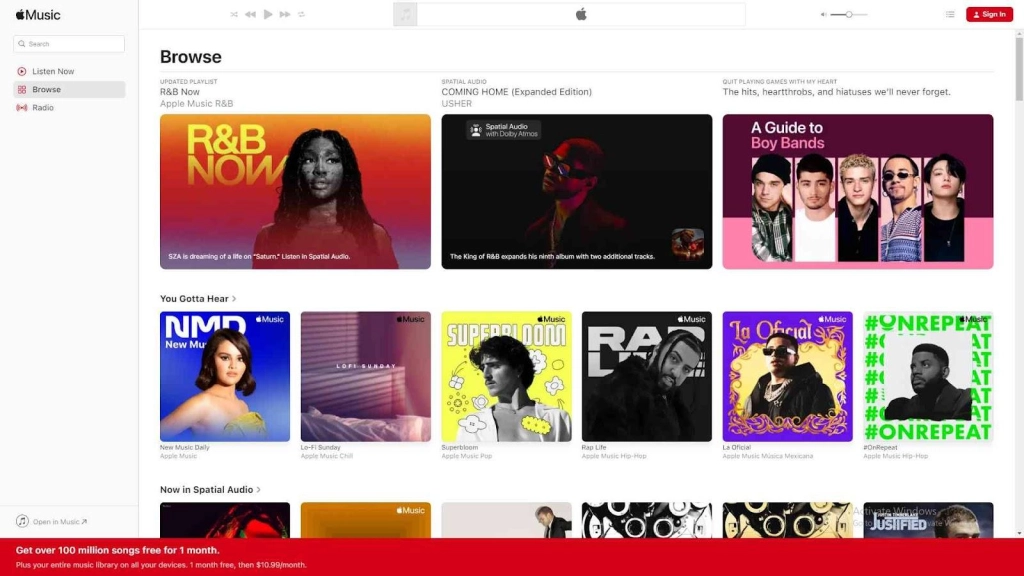Focus the Search field
The width and height of the screenshot is (1024, 576).
[x=69, y=44]
